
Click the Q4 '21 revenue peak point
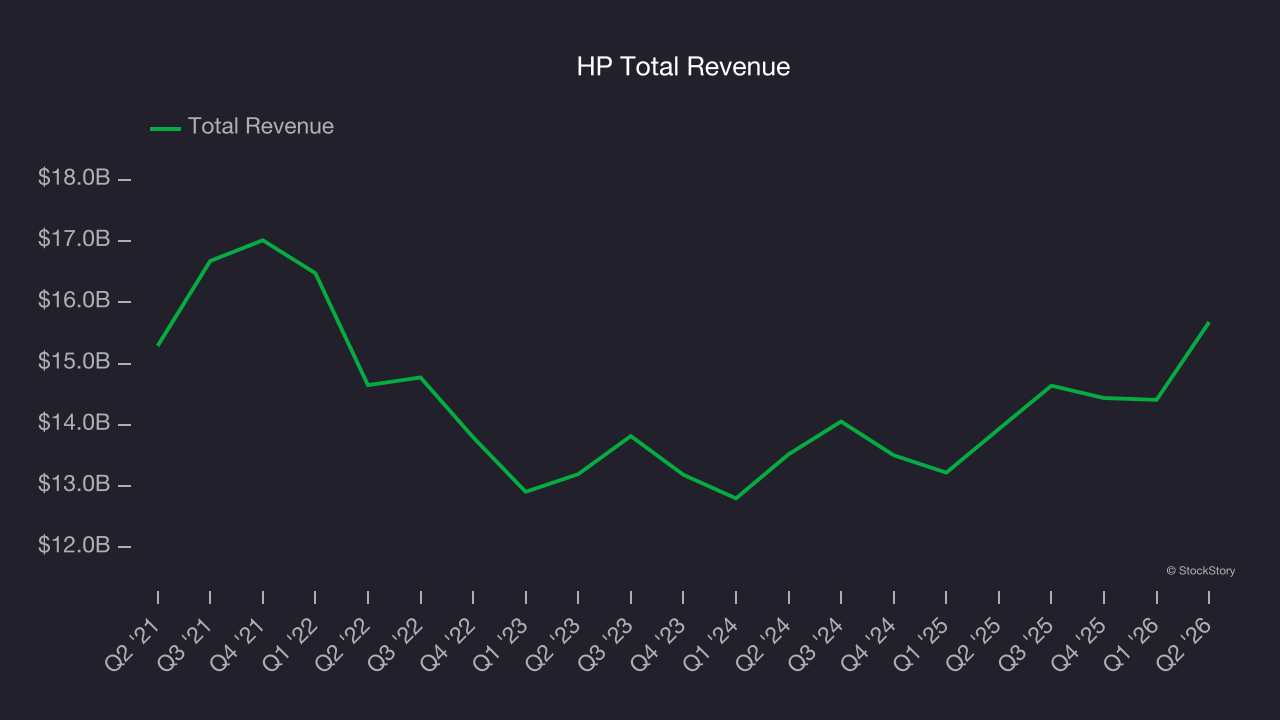point(263,240)
